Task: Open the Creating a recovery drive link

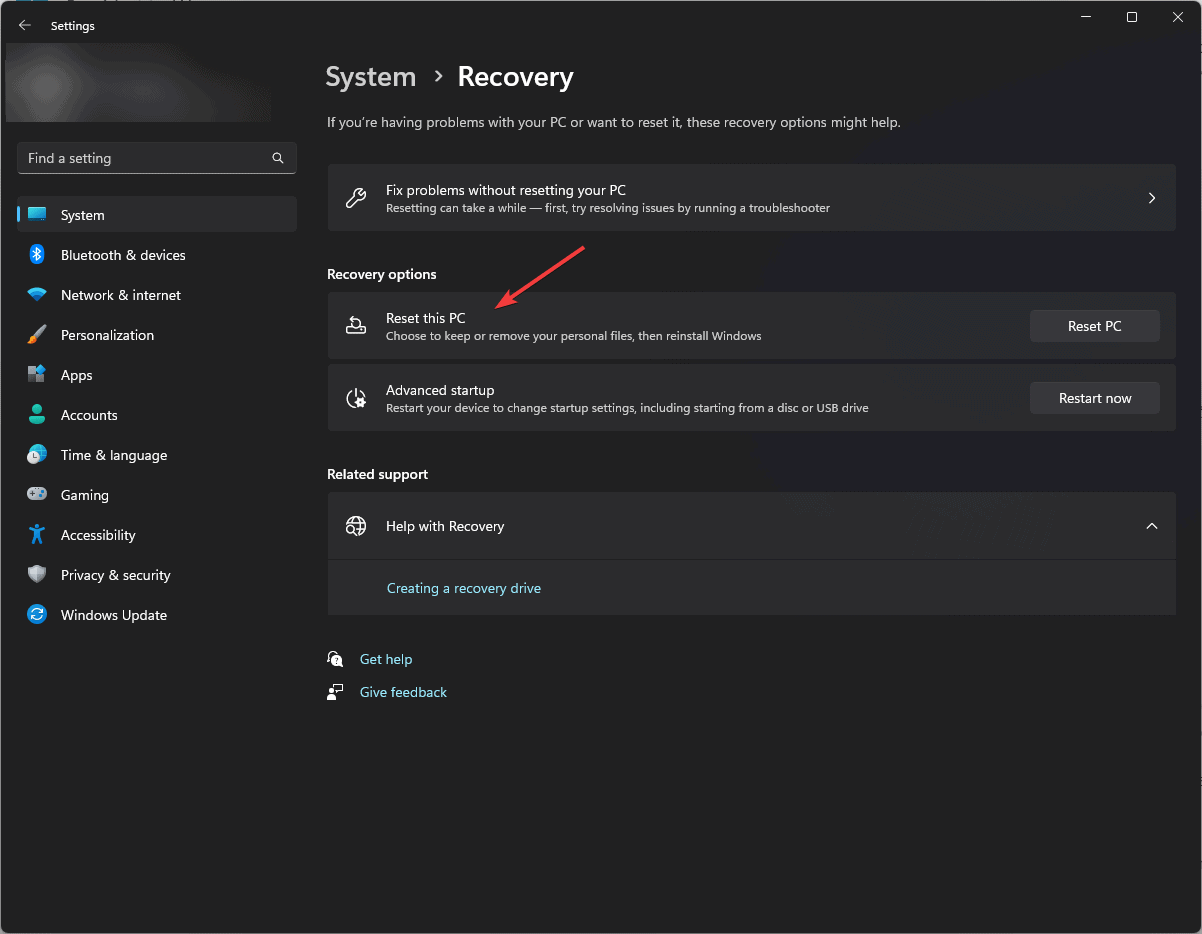Action: click(x=464, y=588)
